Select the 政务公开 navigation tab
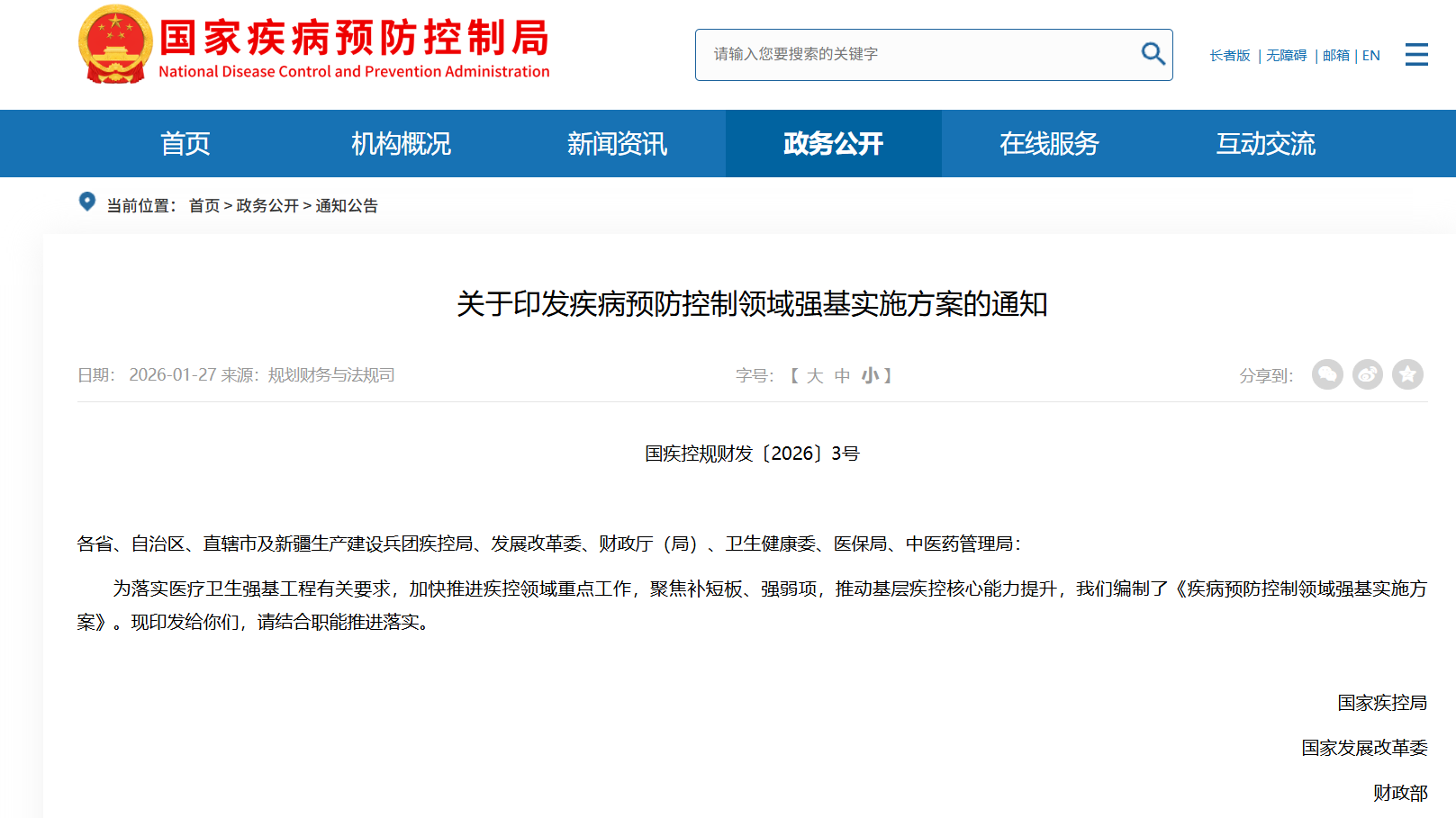 coord(833,144)
